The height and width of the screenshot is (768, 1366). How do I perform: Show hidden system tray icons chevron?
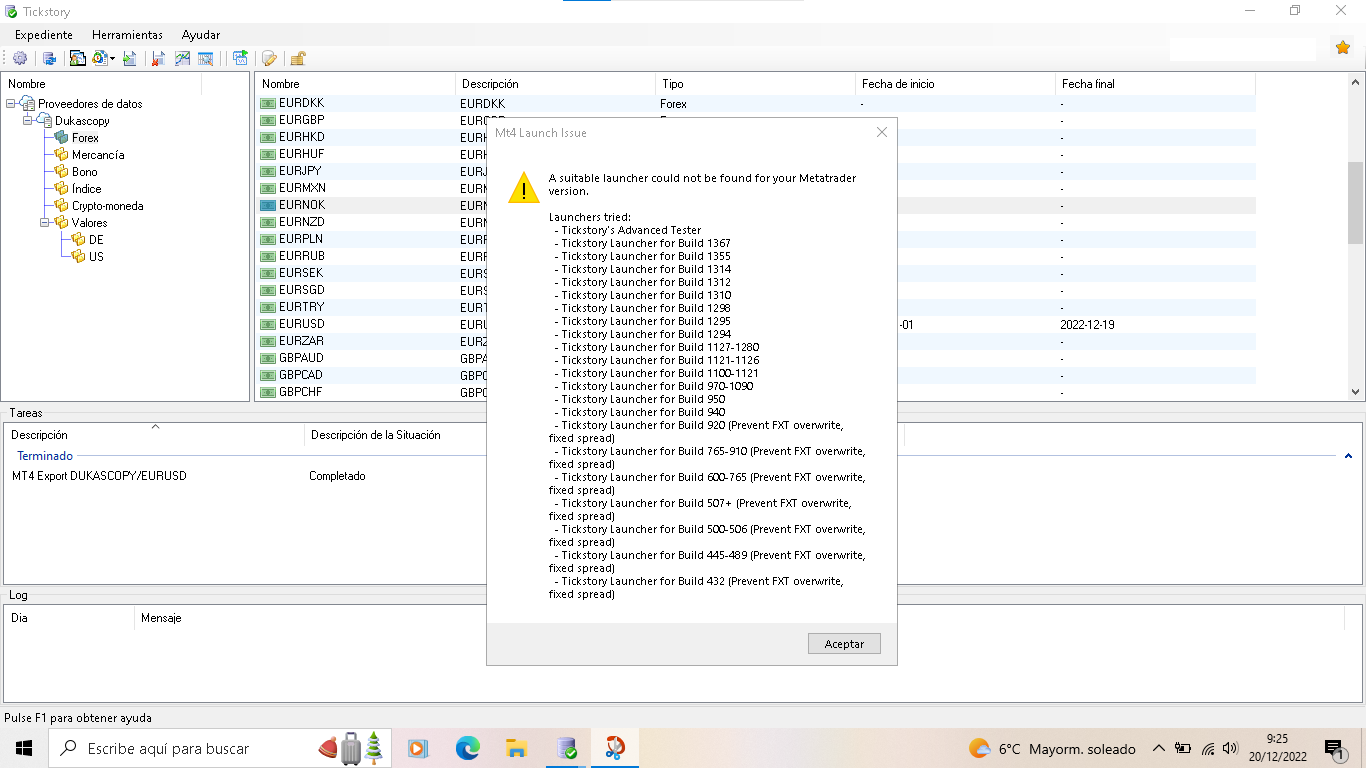tap(1158, 748)
